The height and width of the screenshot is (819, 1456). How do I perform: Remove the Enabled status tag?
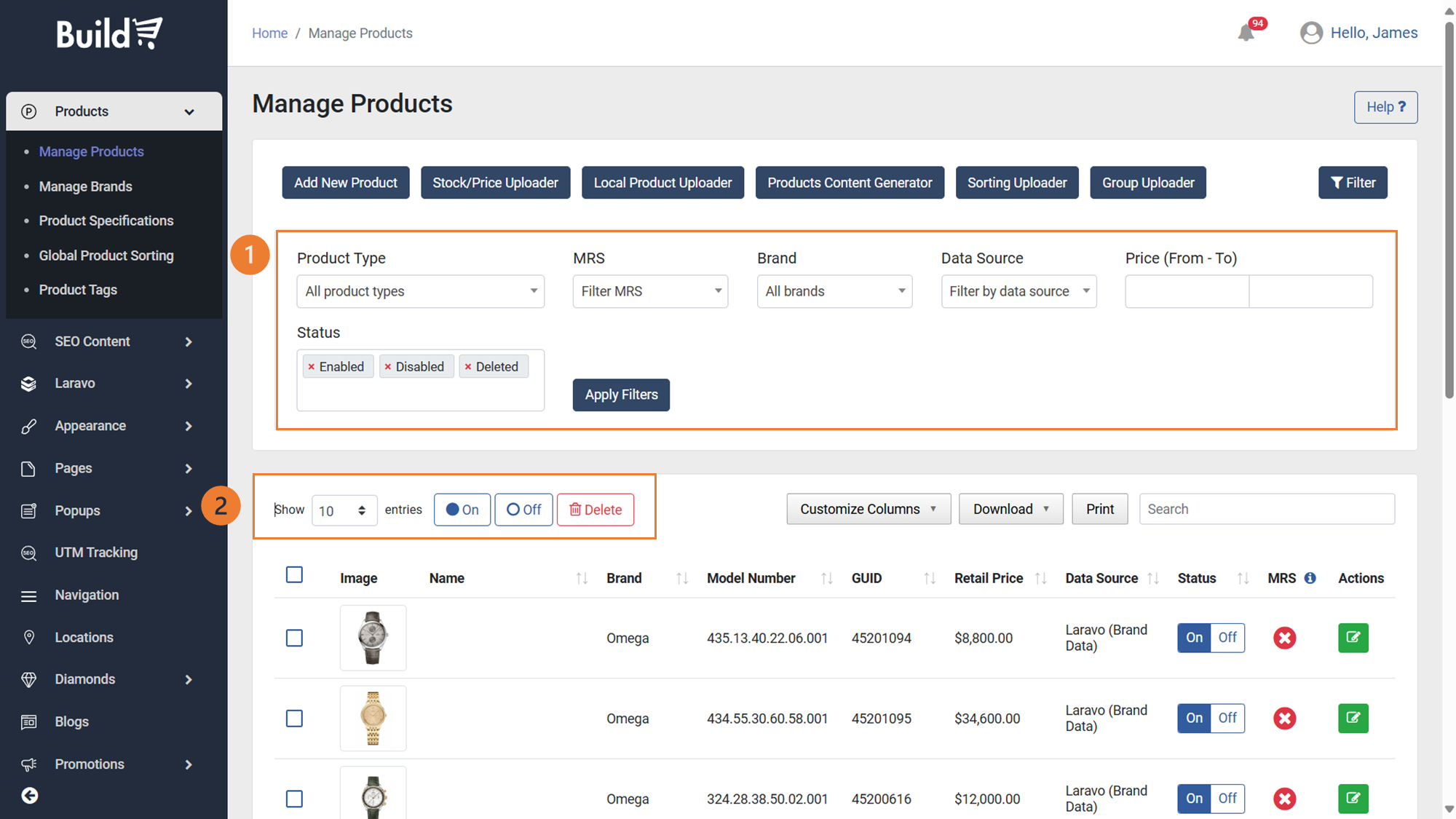click(312, 367)
